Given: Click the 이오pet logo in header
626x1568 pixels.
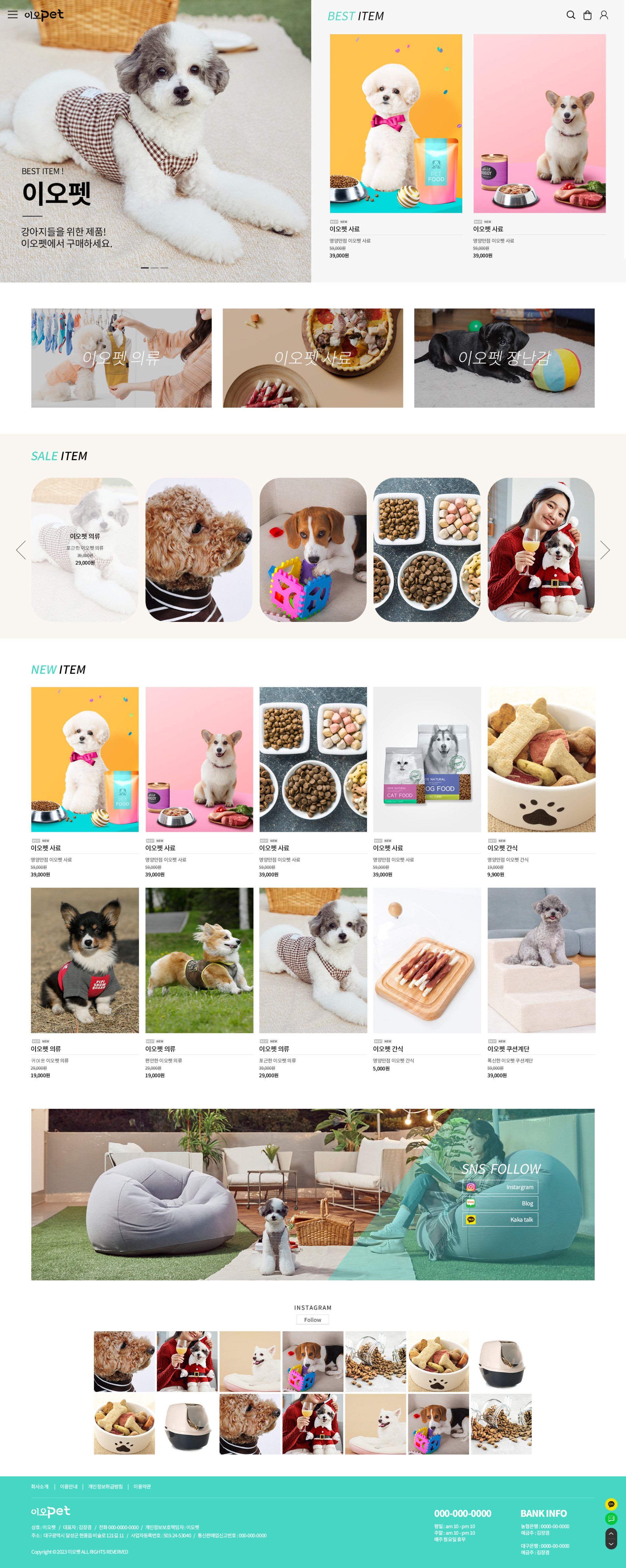Looking at the screenshot, I should coord(44,14).
